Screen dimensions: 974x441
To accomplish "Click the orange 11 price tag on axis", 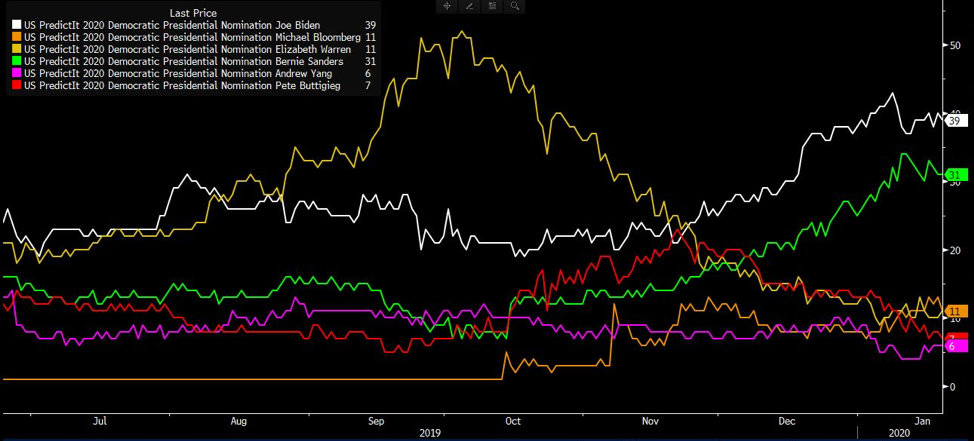I will point(955,311).
